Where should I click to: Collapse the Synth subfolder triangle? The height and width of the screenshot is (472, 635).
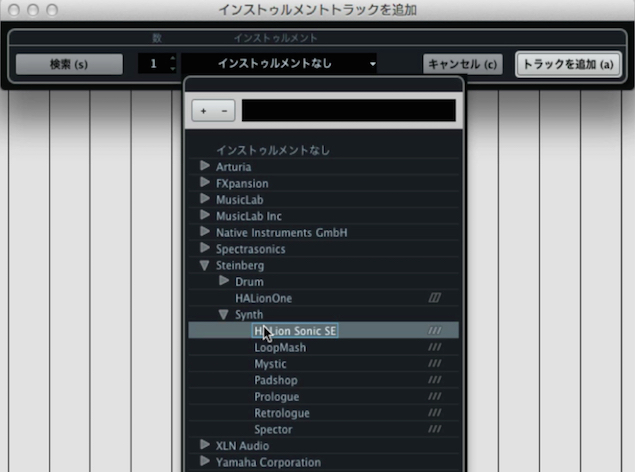pos(224,315)
